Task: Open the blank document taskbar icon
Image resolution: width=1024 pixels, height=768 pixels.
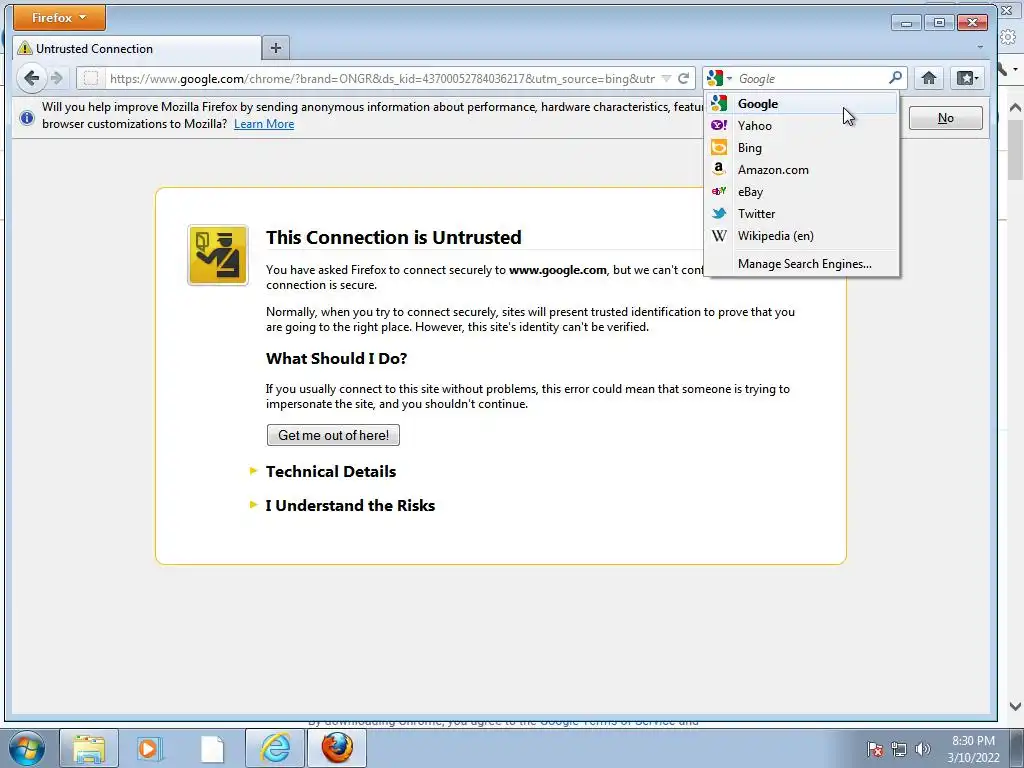Action: [x=212, y=748]
